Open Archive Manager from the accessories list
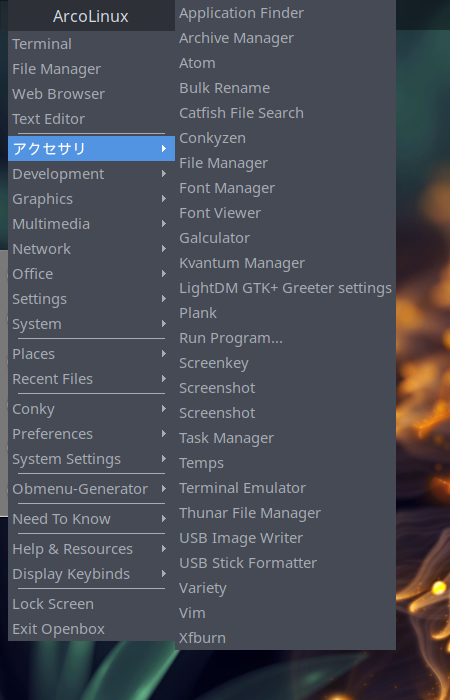This screenshot has height=700, width=450. coord(285,38)
